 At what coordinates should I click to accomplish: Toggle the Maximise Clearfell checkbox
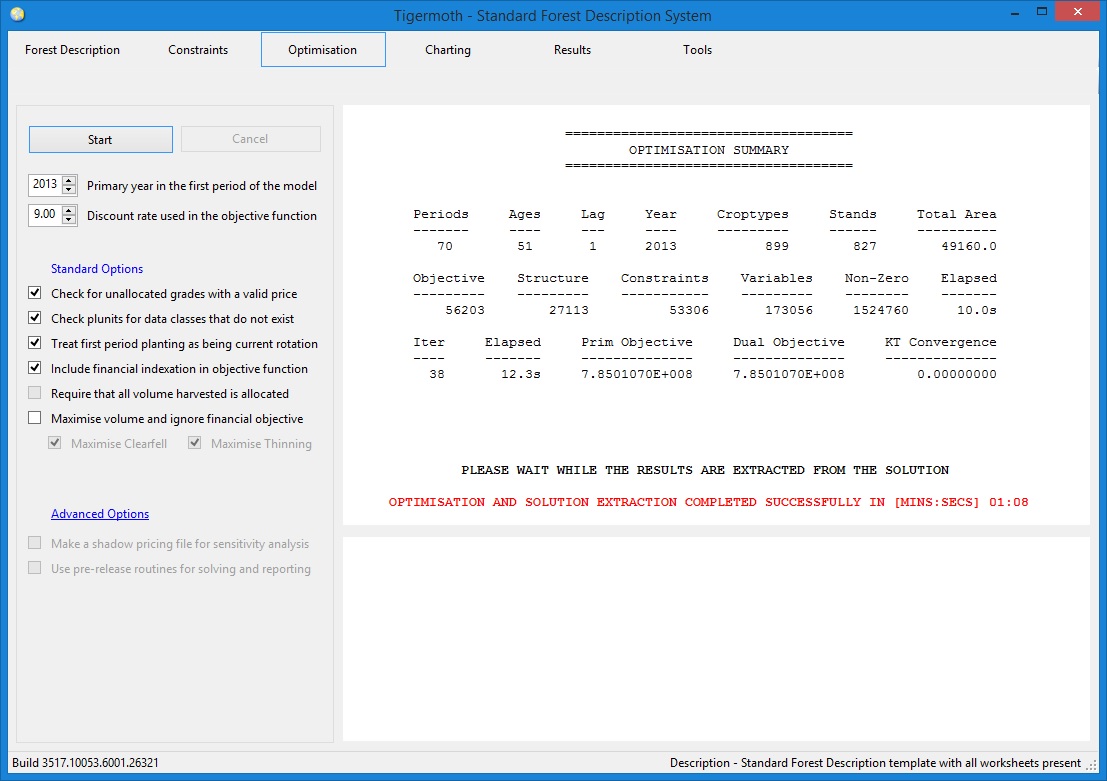pos(54,443)
